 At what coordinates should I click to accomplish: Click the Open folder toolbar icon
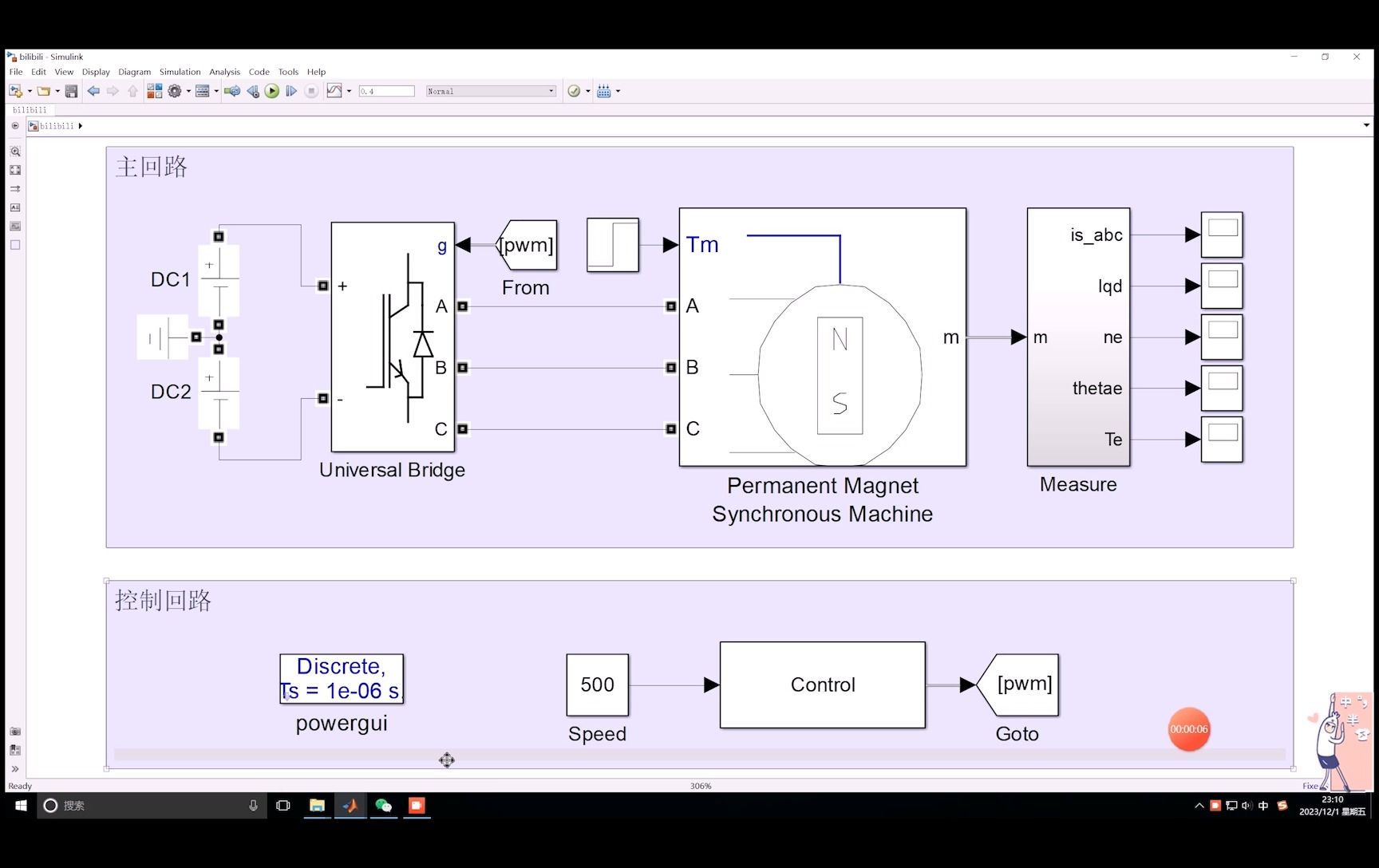tap(44, 91)
